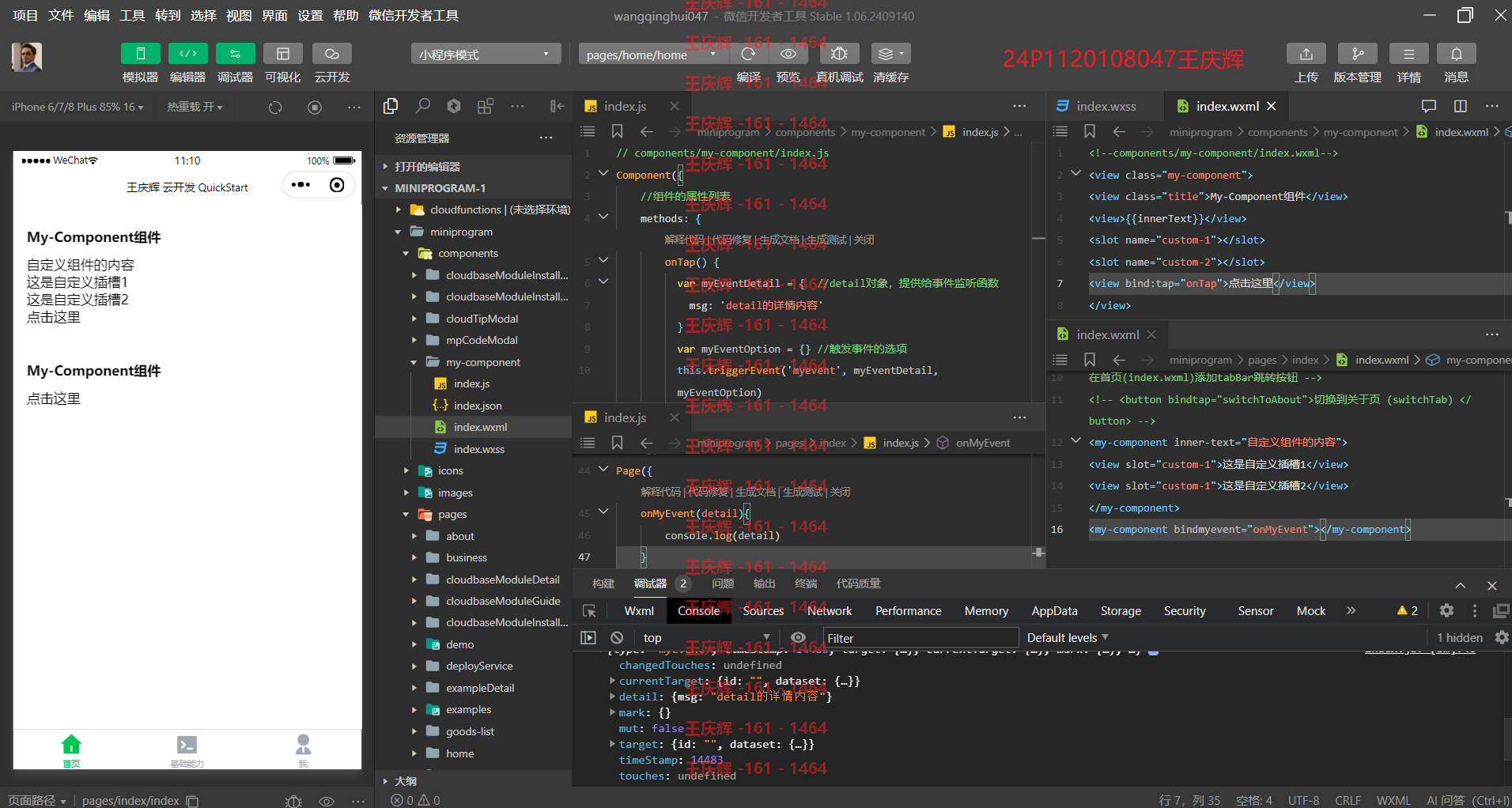
Task: Switch to the Network debugger tab
Action: (829, 611)
